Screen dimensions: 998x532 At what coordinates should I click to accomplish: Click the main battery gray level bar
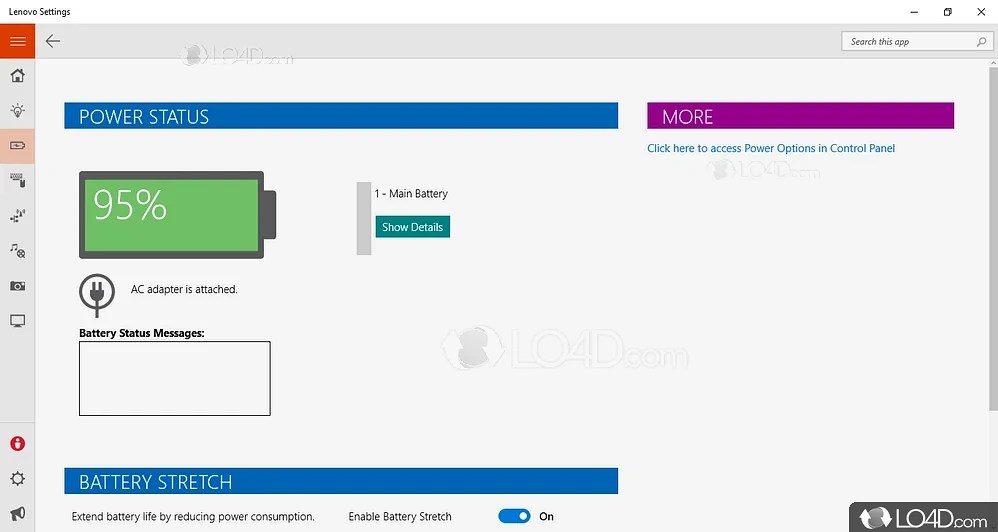tap(363, 218)
